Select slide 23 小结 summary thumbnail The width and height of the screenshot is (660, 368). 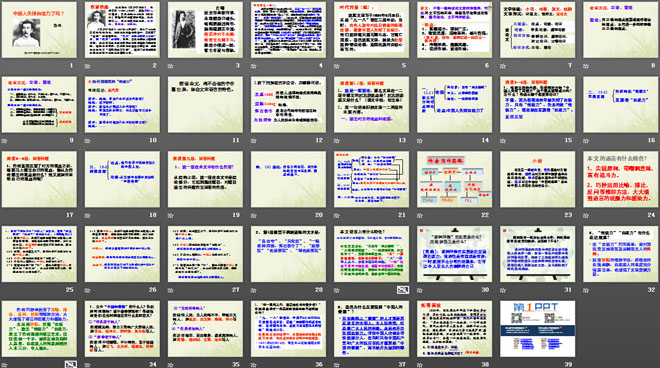coord(538,179)
